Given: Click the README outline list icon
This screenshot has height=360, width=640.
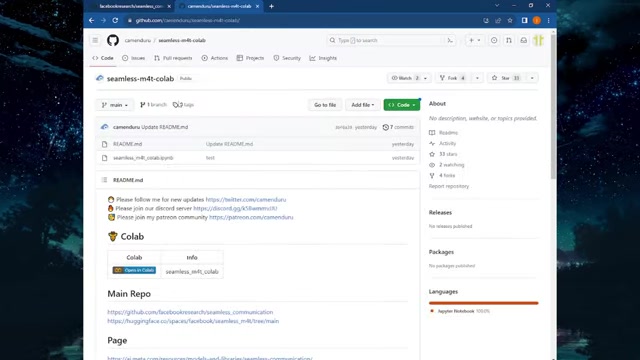Looking at the screenshot, I should tap(104, 180).
